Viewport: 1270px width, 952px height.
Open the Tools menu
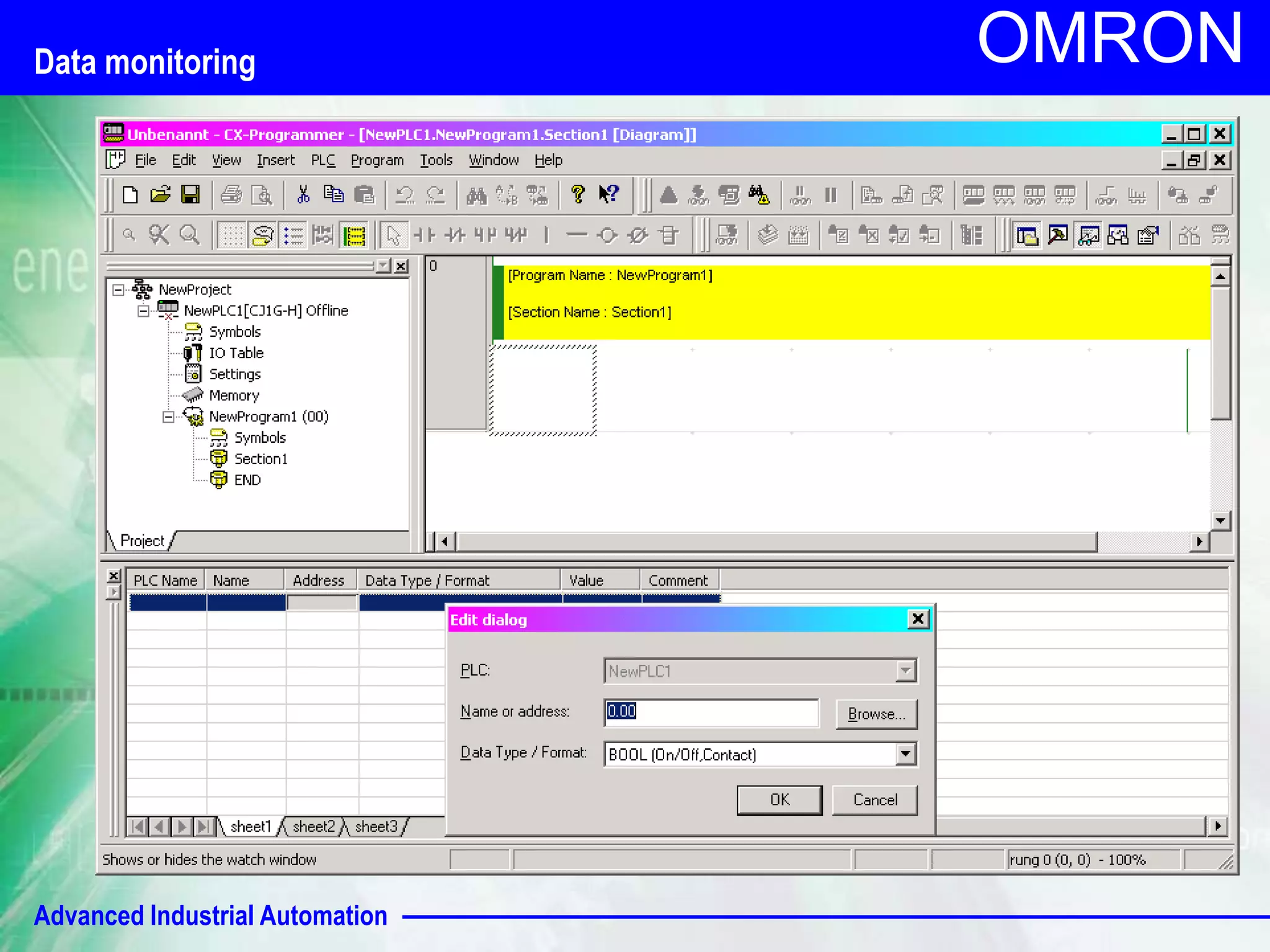click(437, 160)
